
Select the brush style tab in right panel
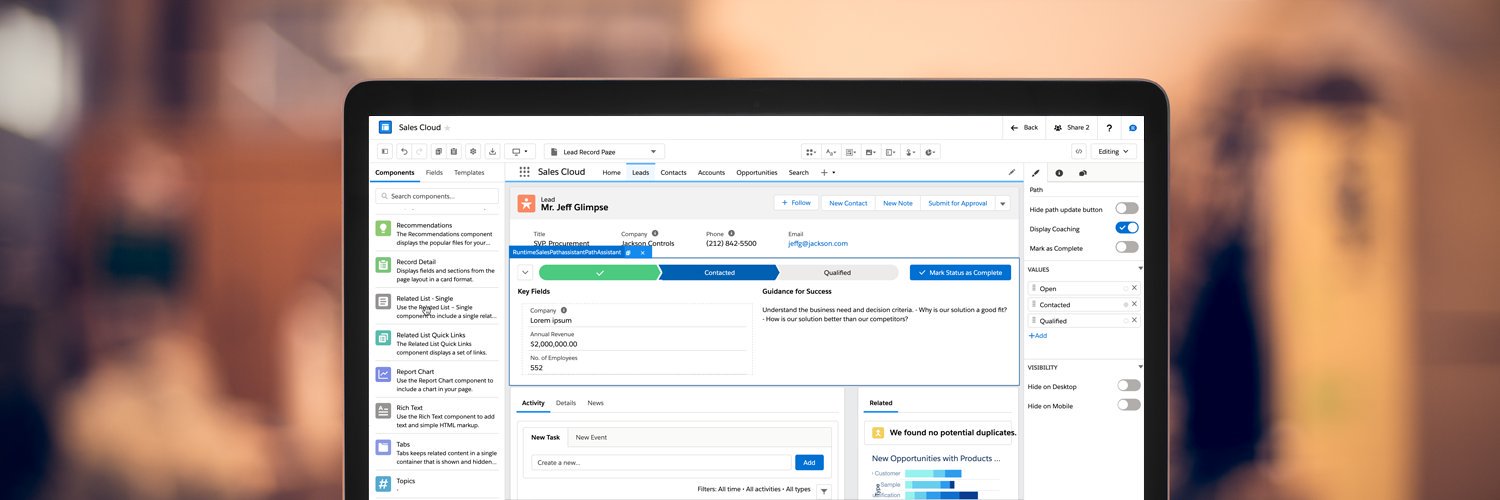1036,173
